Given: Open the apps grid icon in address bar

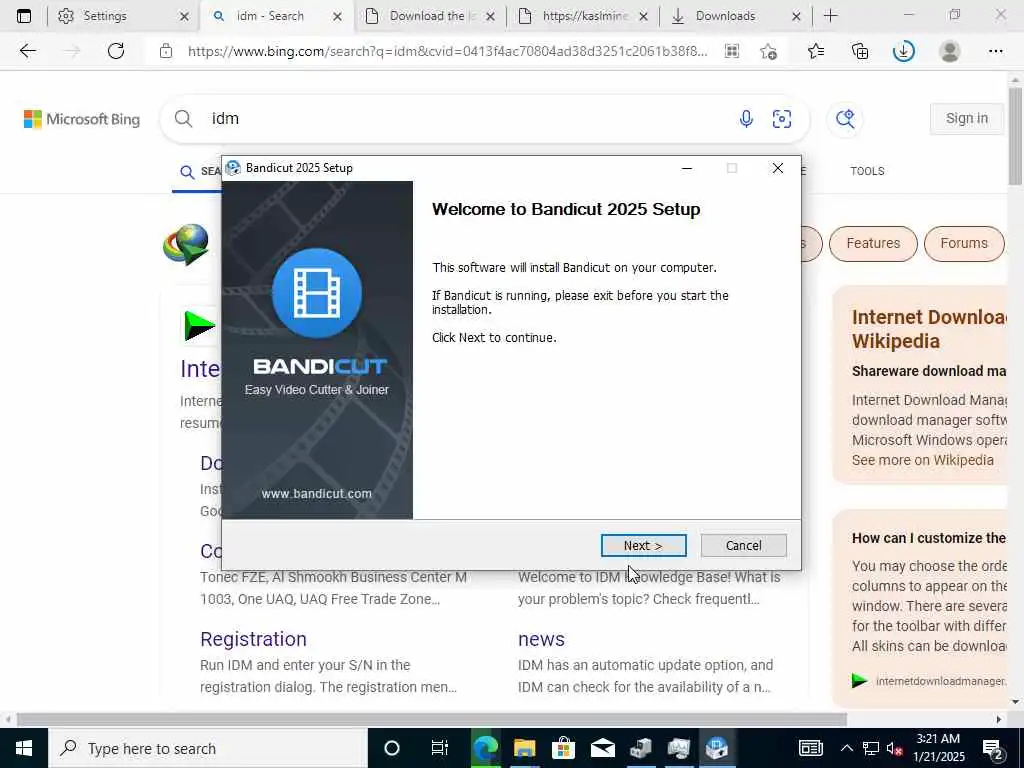Looking at the screenshot, I should 731,51.
